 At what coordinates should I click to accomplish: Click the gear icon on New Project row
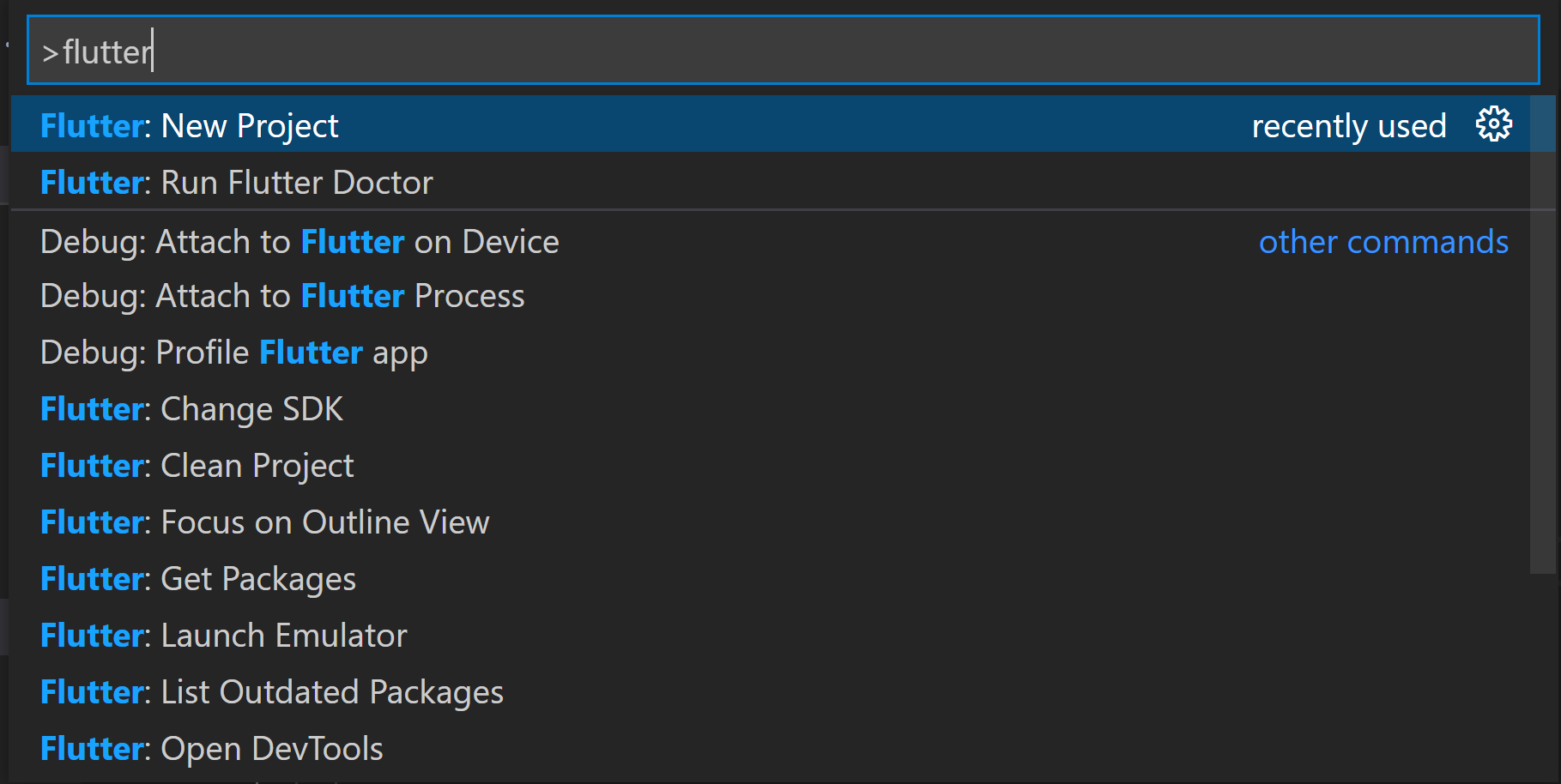1493,125
